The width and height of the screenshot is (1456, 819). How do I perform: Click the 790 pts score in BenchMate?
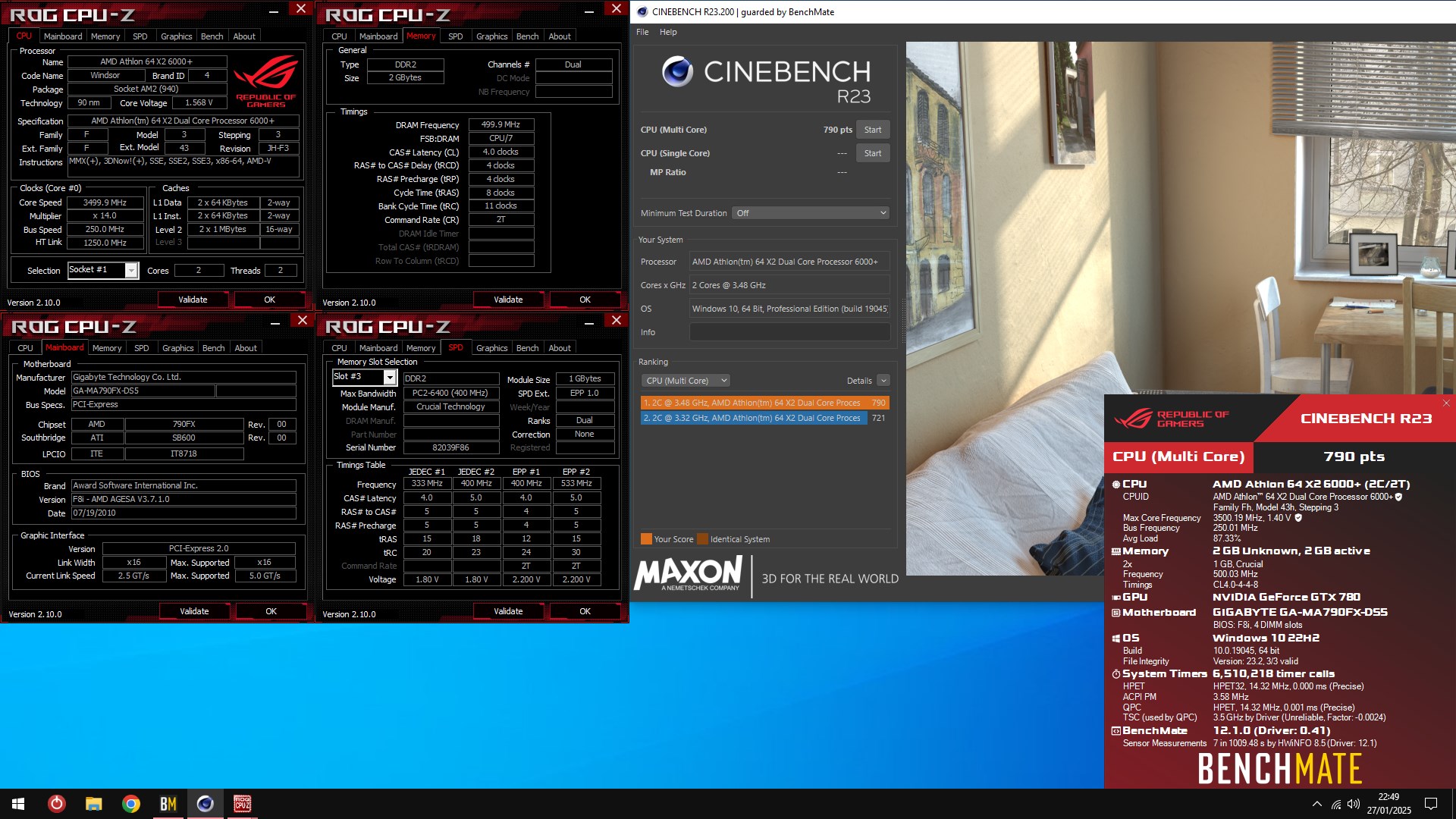1354,457
